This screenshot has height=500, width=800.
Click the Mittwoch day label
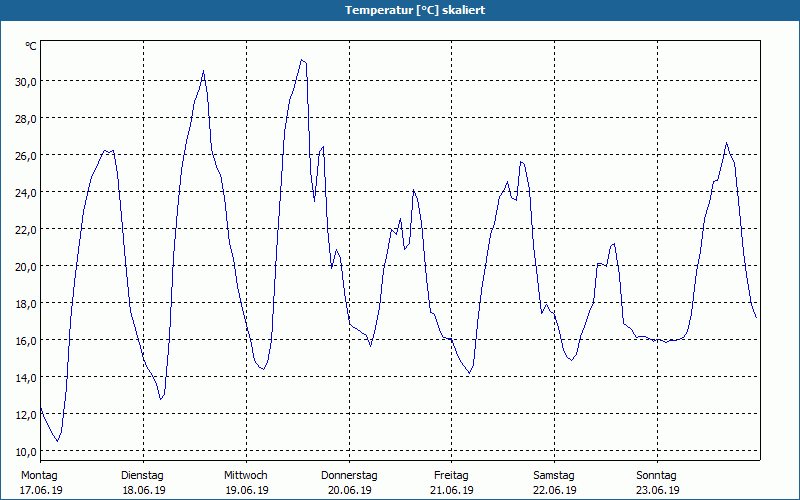pos(246,476)
